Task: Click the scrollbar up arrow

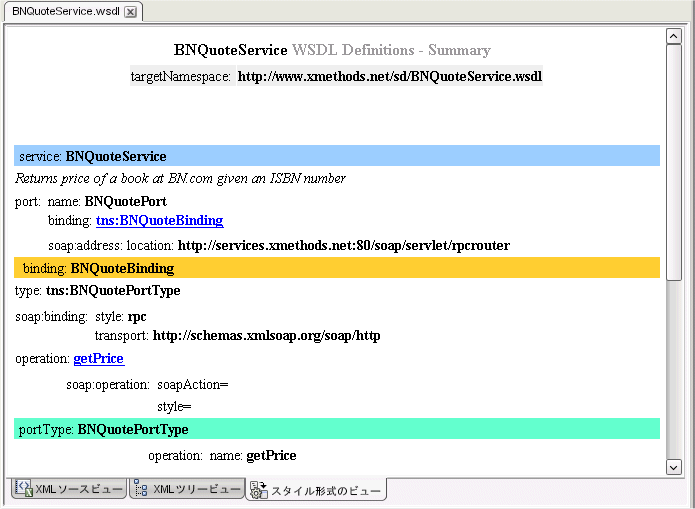Action: [674, 36]
